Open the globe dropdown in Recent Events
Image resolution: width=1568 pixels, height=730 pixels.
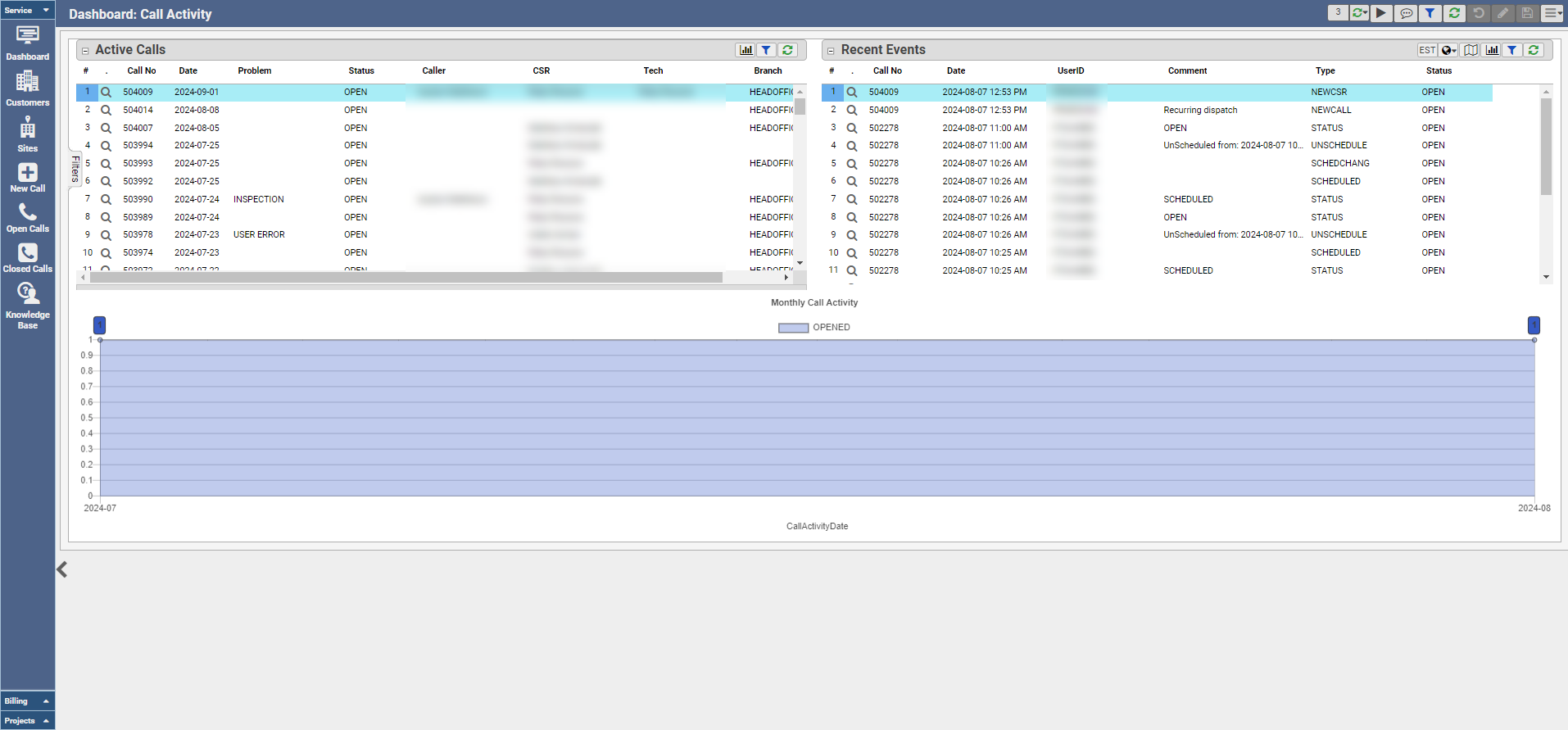(1448, 50)
